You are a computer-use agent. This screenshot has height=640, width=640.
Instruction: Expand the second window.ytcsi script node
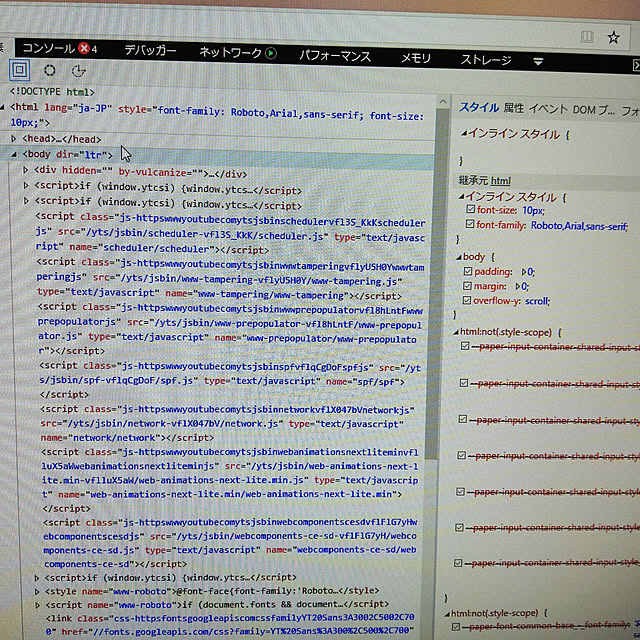tap(26, 201)
